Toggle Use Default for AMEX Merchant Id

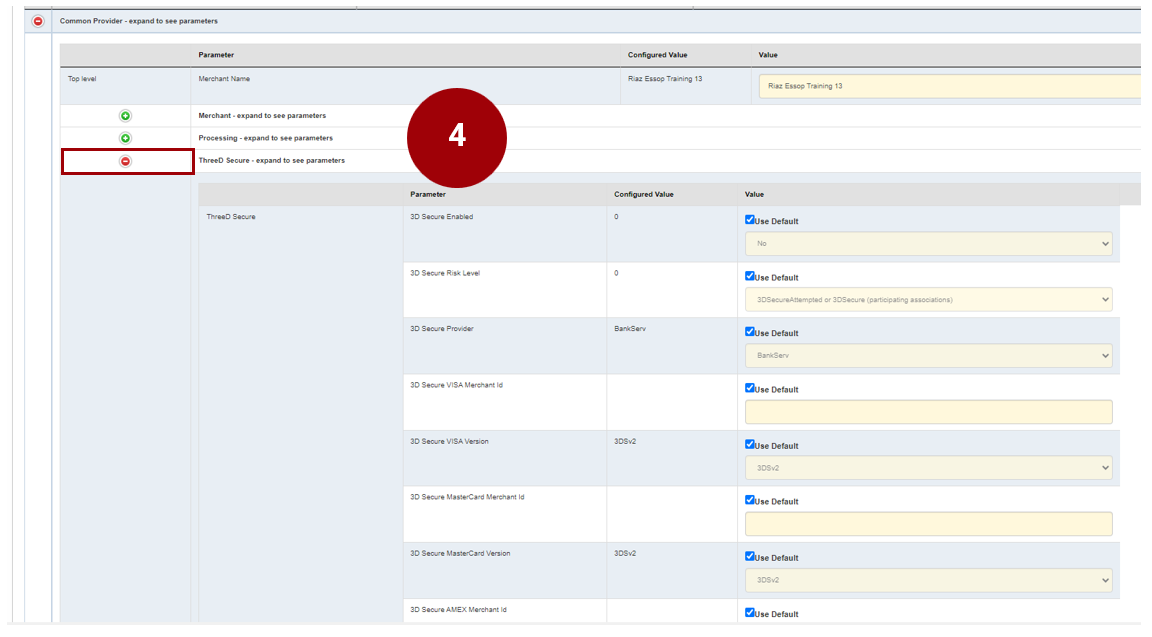[749, 613]
